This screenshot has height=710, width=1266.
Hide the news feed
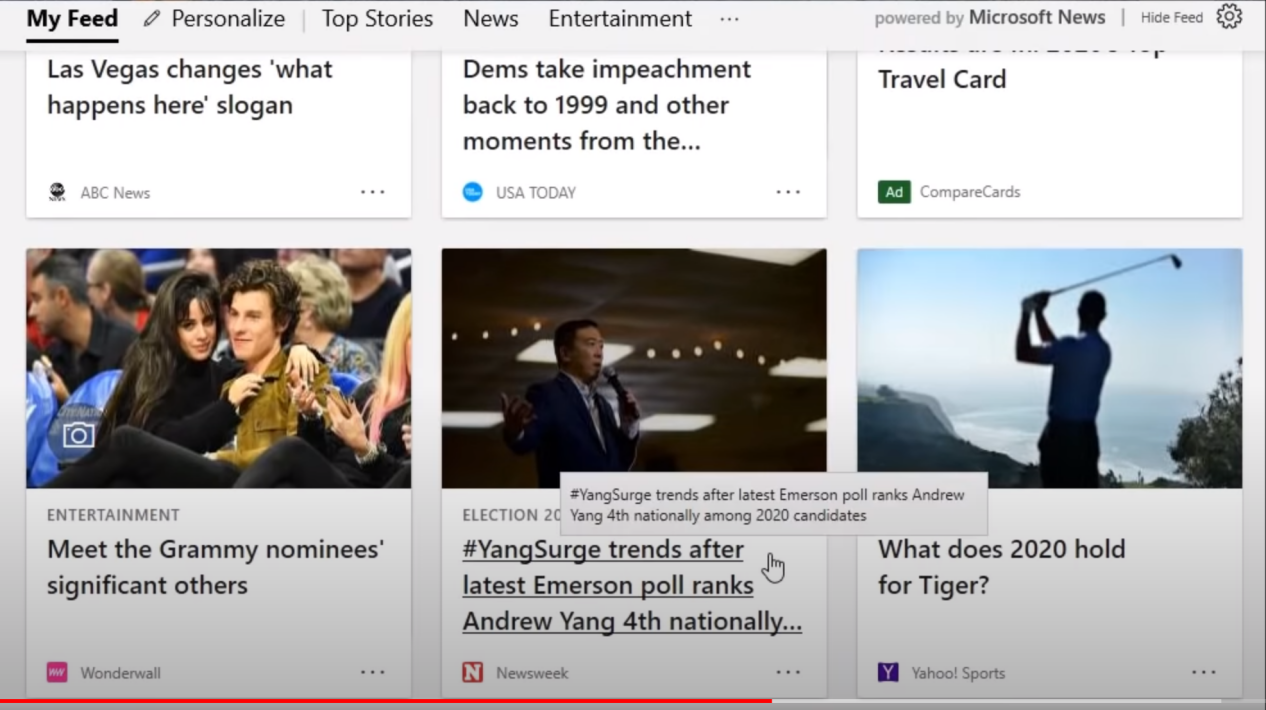(1171, 18)
